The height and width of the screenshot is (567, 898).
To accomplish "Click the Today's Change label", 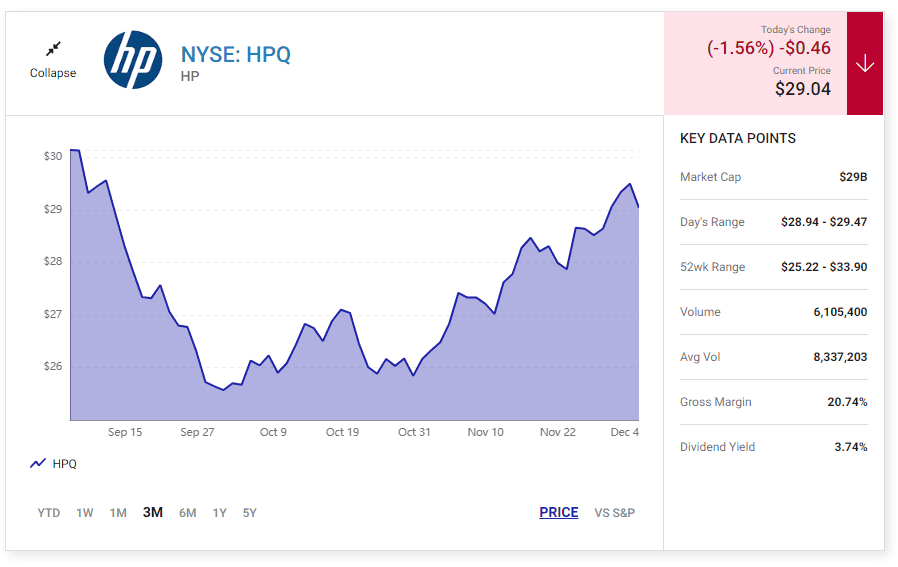I will [796, 29].
